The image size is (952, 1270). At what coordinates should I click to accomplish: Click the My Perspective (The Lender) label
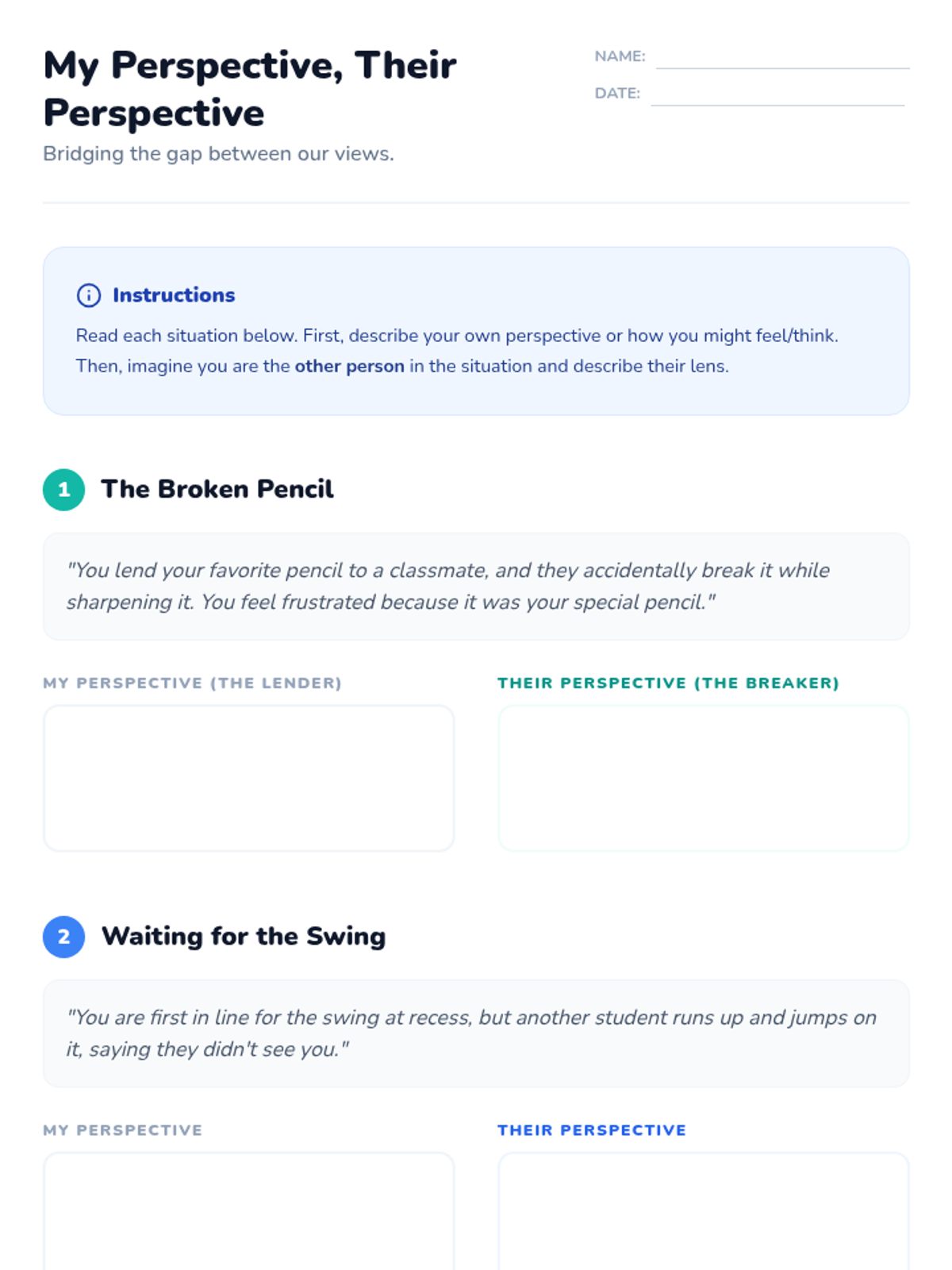(192, 683)
